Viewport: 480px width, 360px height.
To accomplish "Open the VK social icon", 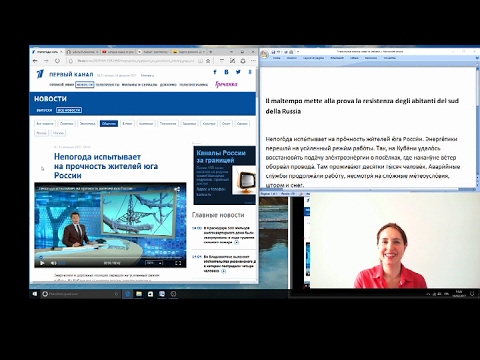I will click(226, 72).
